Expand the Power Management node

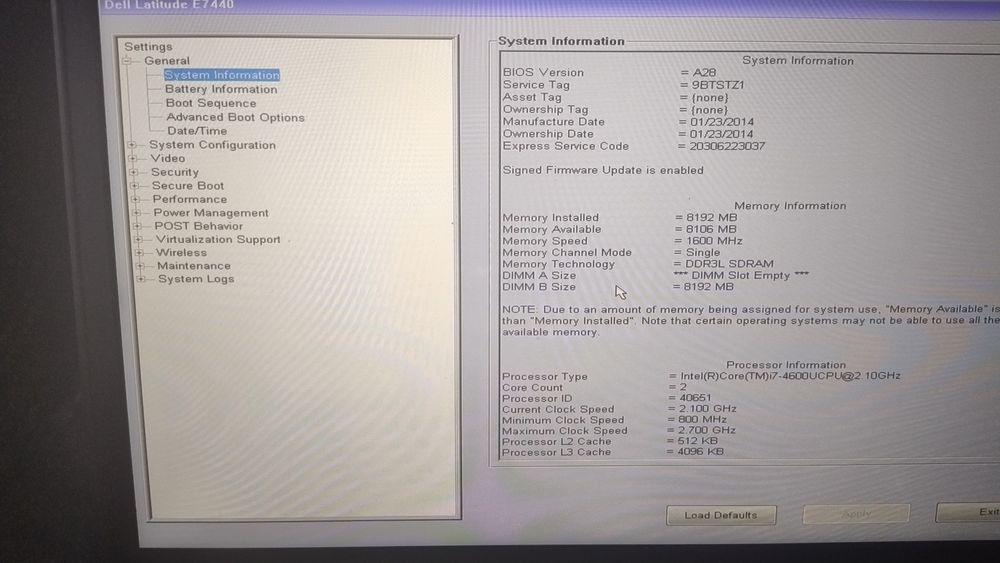point(136,213)
